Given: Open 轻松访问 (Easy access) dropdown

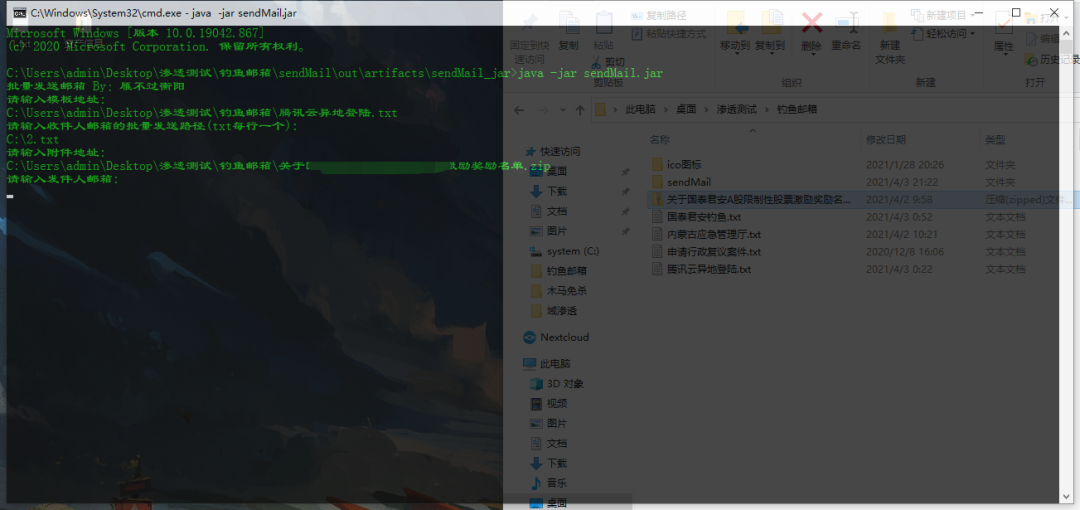Looking at the screenshot, I should [944, 33].
